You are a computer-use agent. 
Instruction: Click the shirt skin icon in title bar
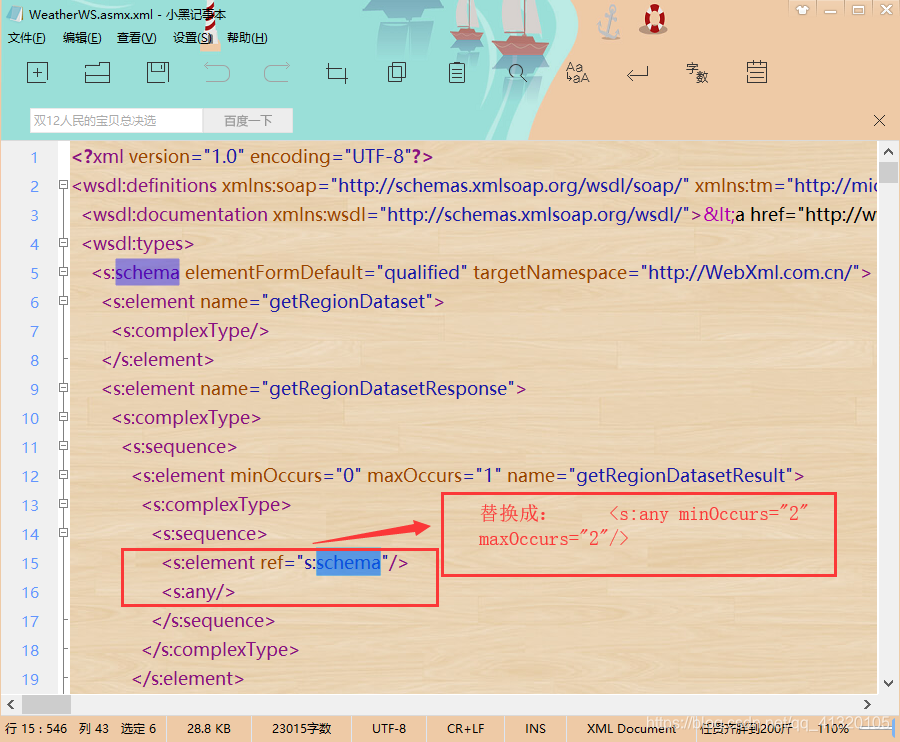tap(802, 10)
